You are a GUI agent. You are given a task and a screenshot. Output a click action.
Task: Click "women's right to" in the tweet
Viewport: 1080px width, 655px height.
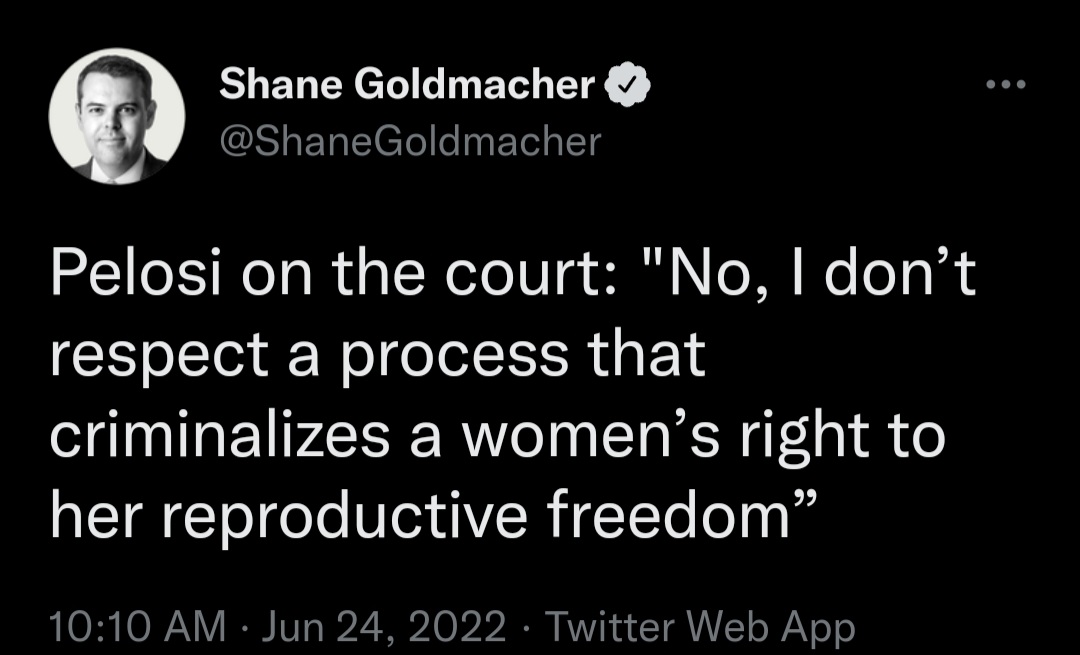coord(703,437)
